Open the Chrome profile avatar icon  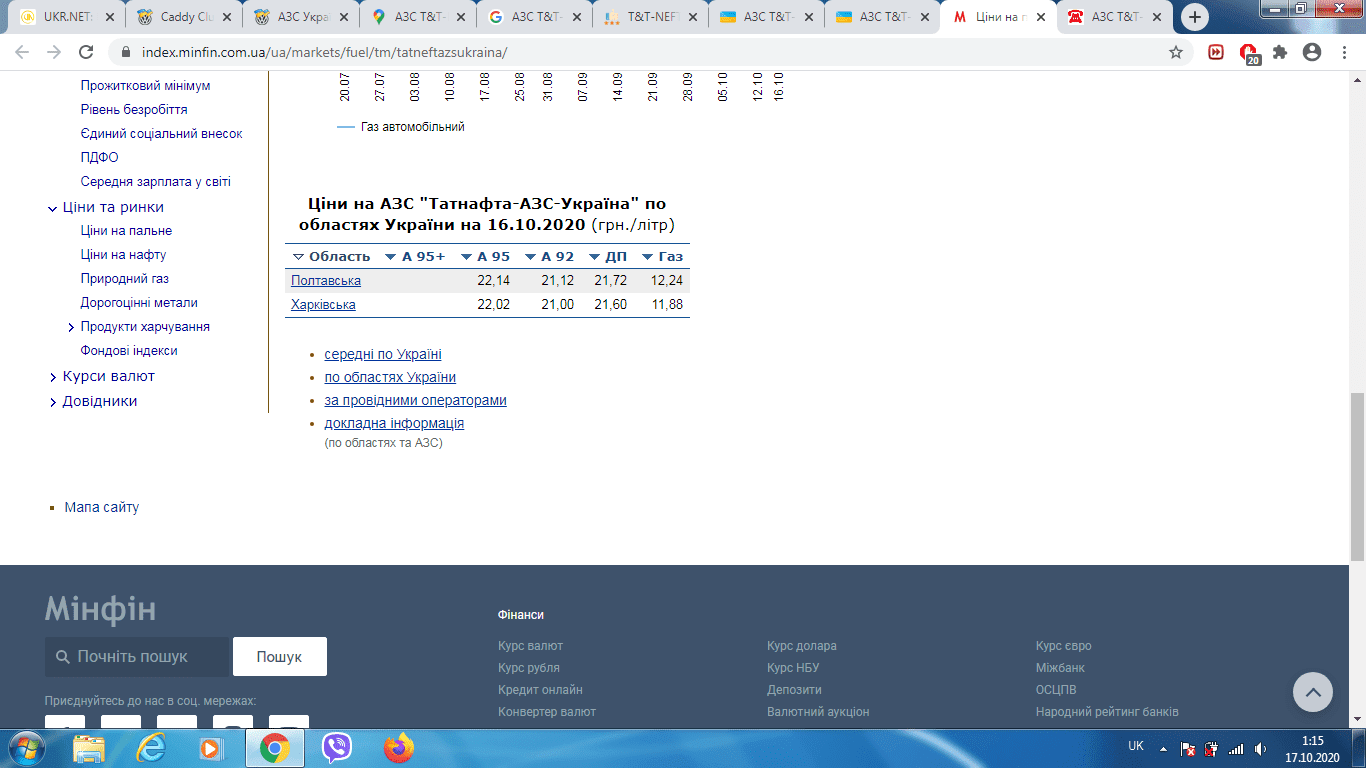[x=1312, y=52]
